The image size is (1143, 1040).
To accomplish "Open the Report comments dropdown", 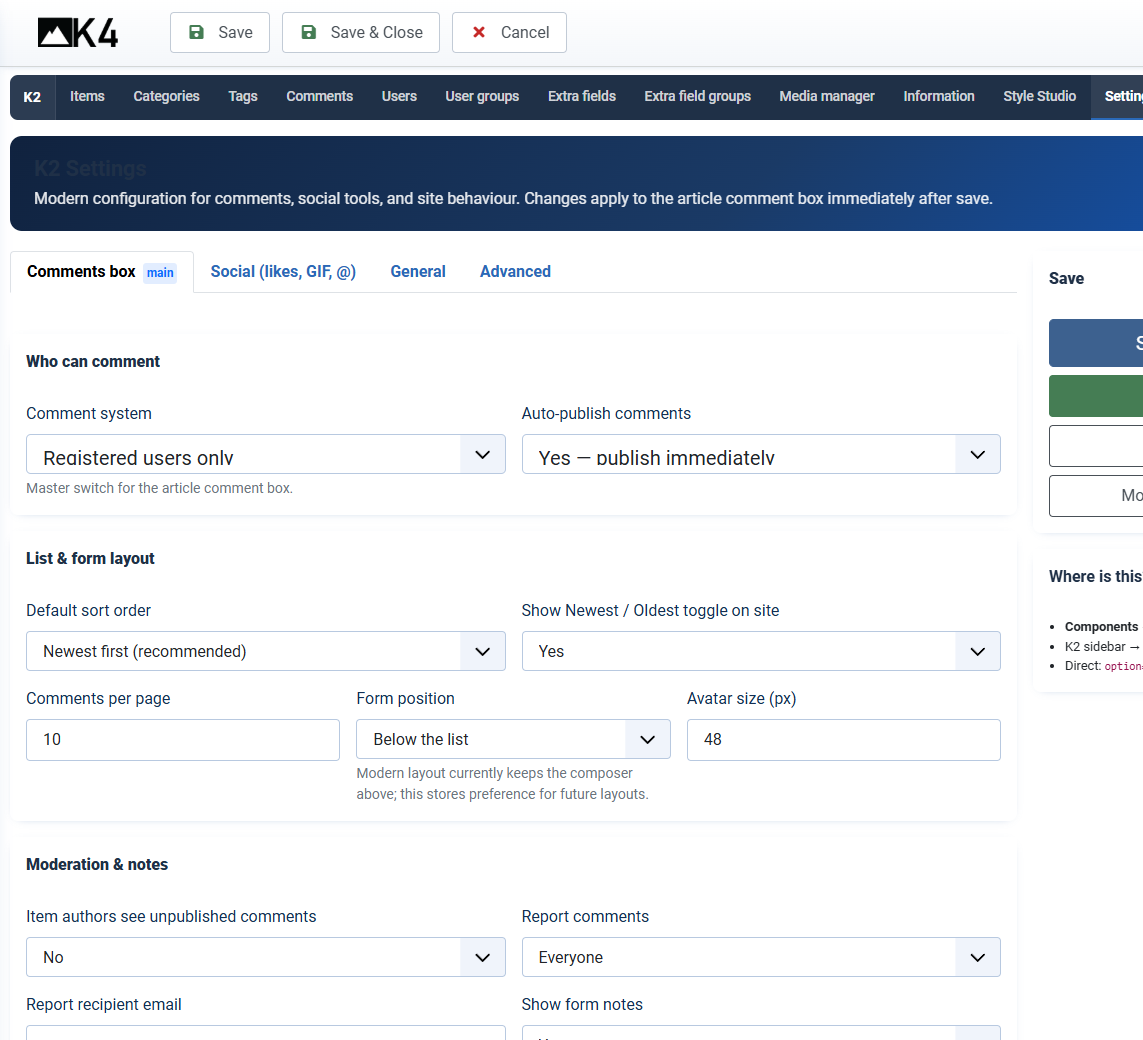I will tap(761, 957).
